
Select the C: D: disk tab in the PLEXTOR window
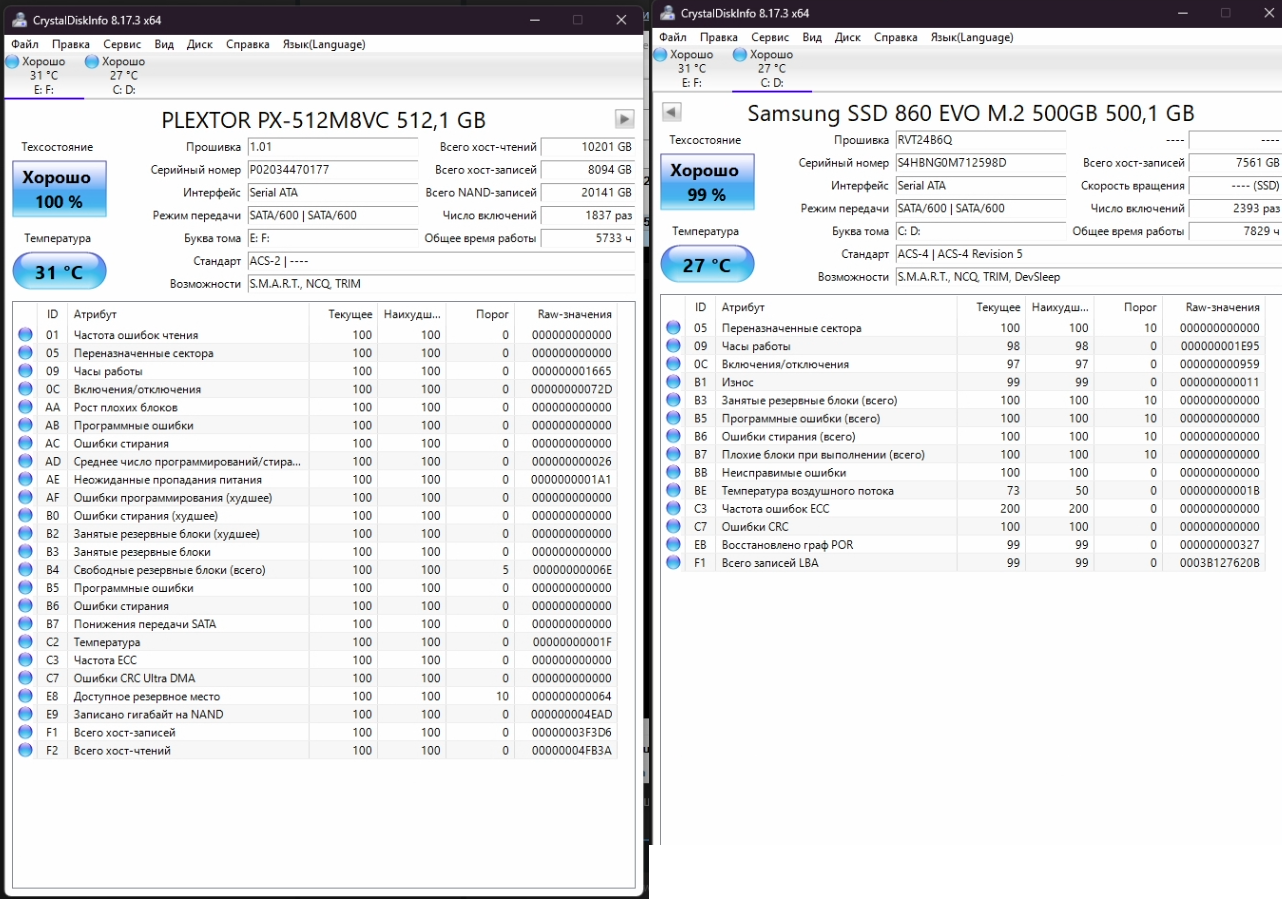click(x=124, y=75)
